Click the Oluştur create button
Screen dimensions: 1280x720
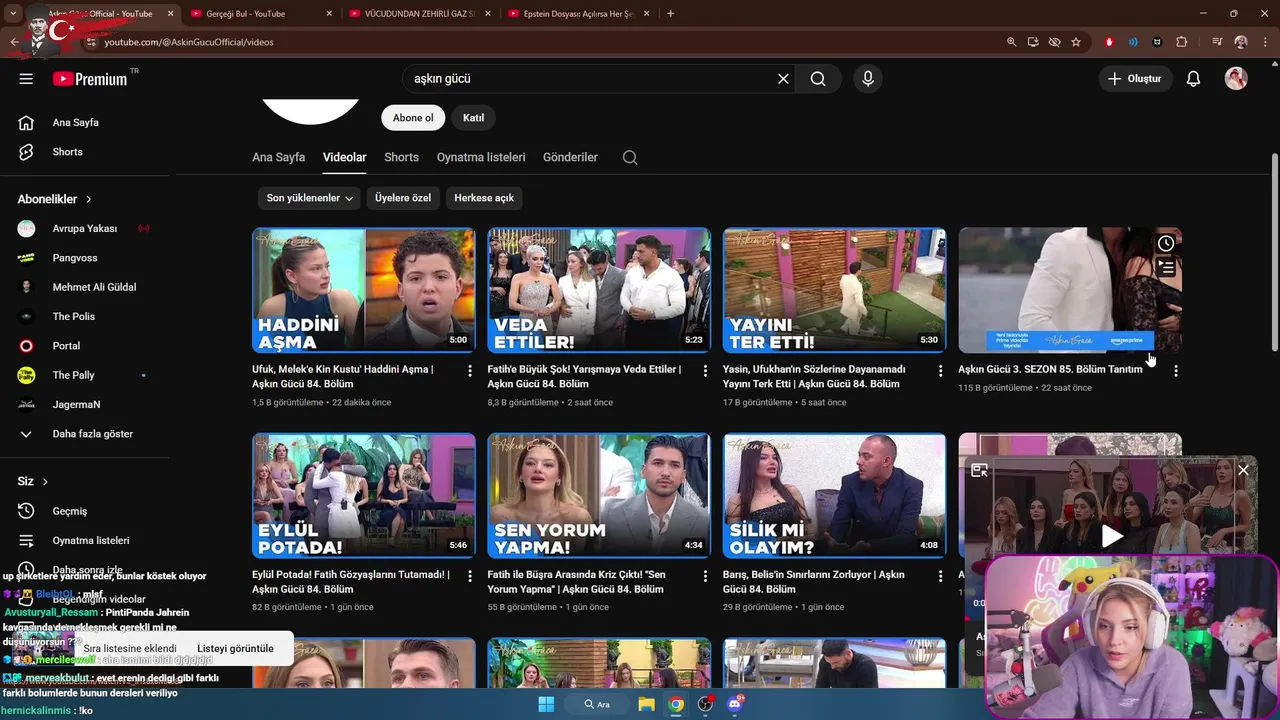pos(1135,79)
